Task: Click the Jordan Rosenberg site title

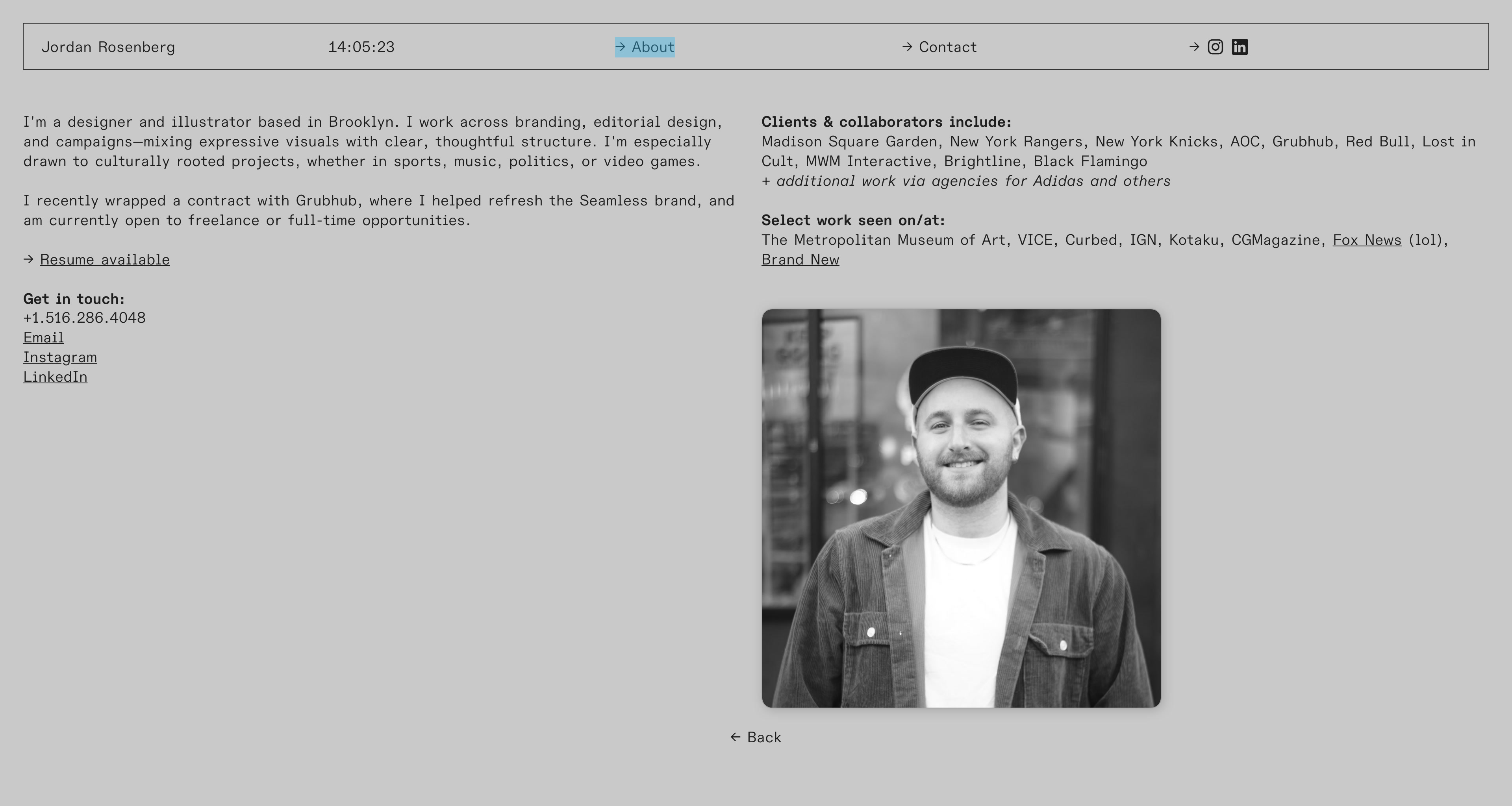Action: (x=108, y=48)
